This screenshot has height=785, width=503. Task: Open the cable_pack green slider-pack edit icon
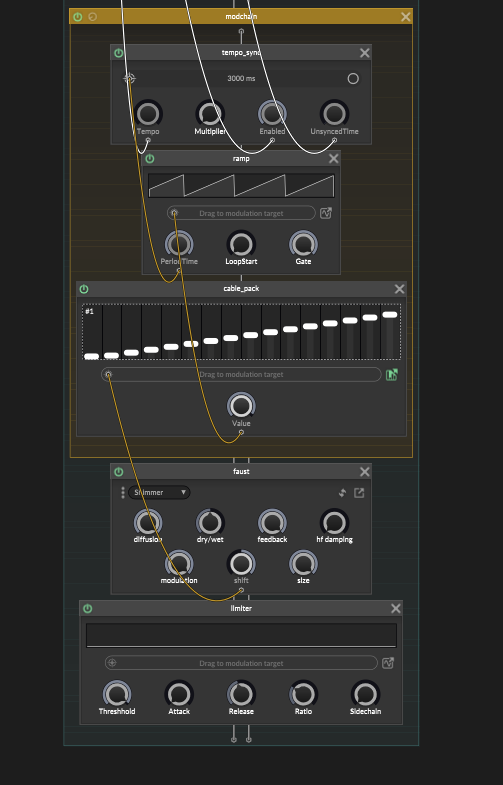pyautogui.click(x=392, y=374)
